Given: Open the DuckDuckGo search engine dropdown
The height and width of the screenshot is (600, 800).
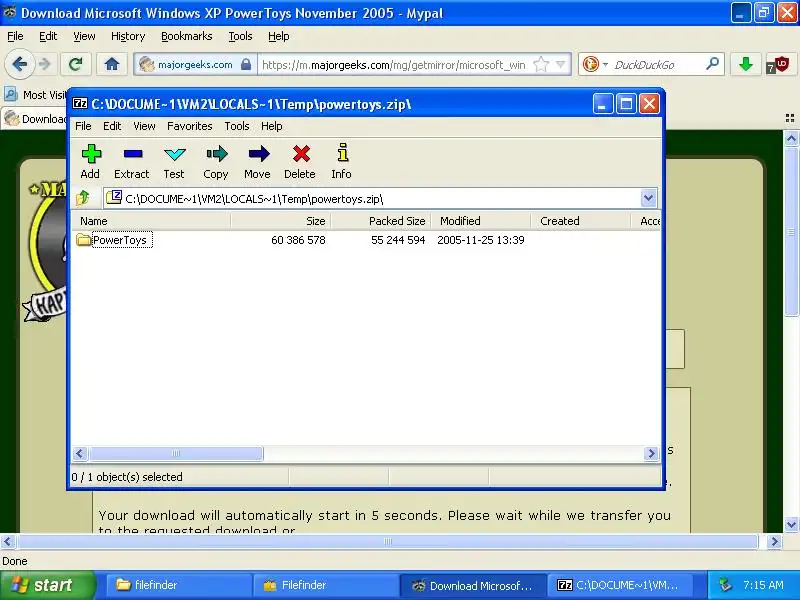Looking at the screenshot, I should click(606, 65).
